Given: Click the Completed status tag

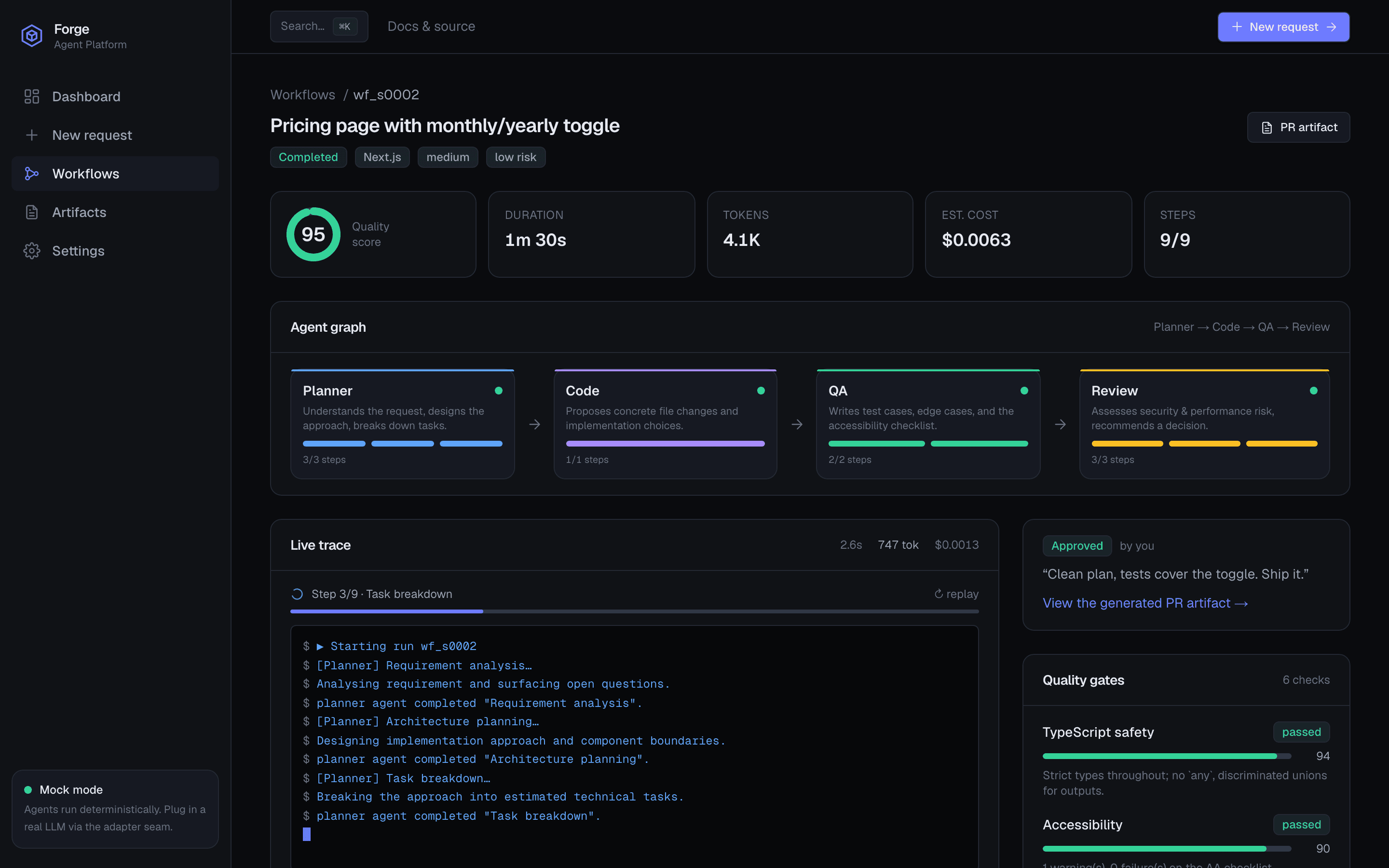Looking at the screenshot, I should (x=308, y=157).
